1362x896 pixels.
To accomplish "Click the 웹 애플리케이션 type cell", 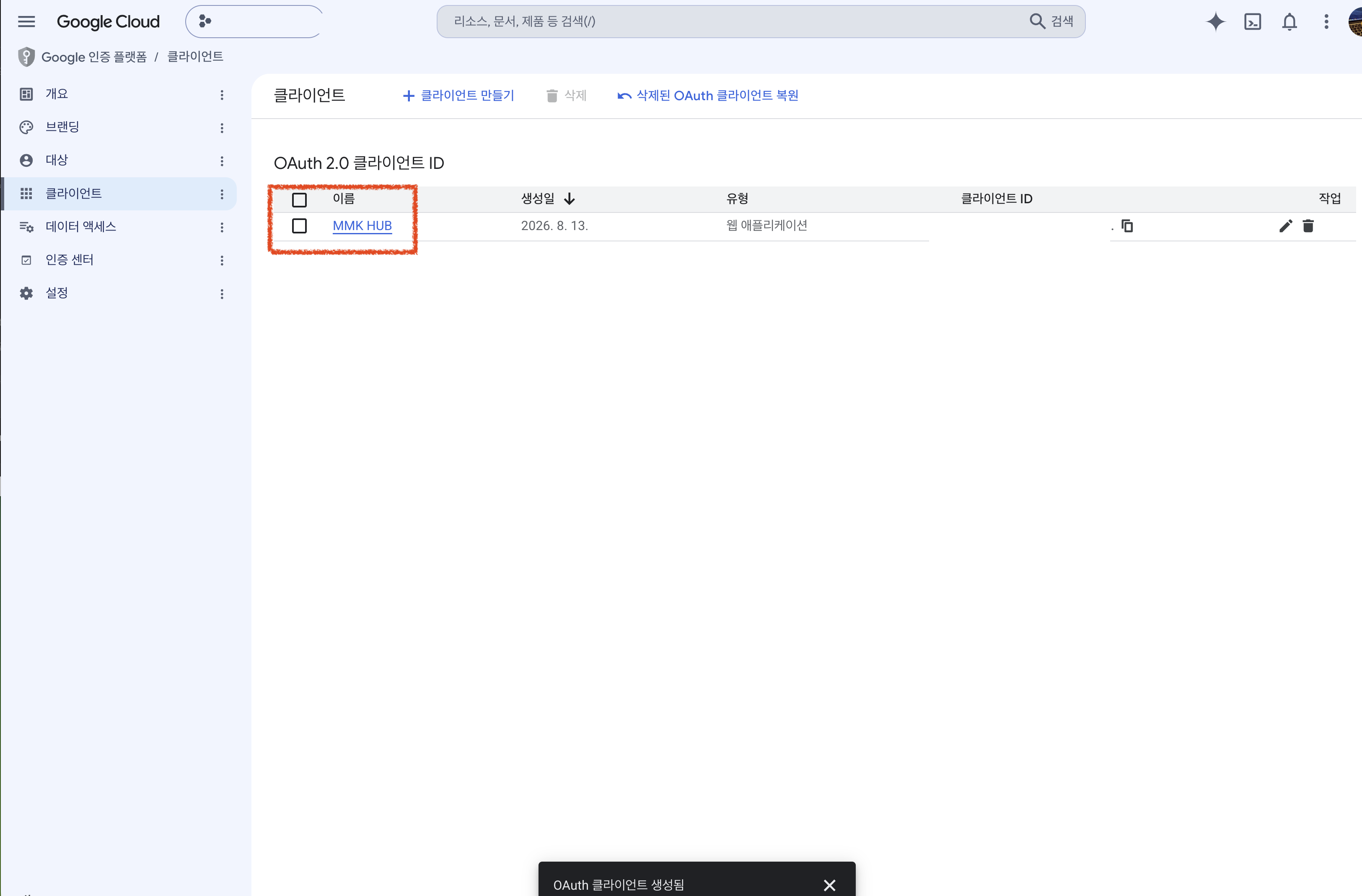I will point(767,225).
